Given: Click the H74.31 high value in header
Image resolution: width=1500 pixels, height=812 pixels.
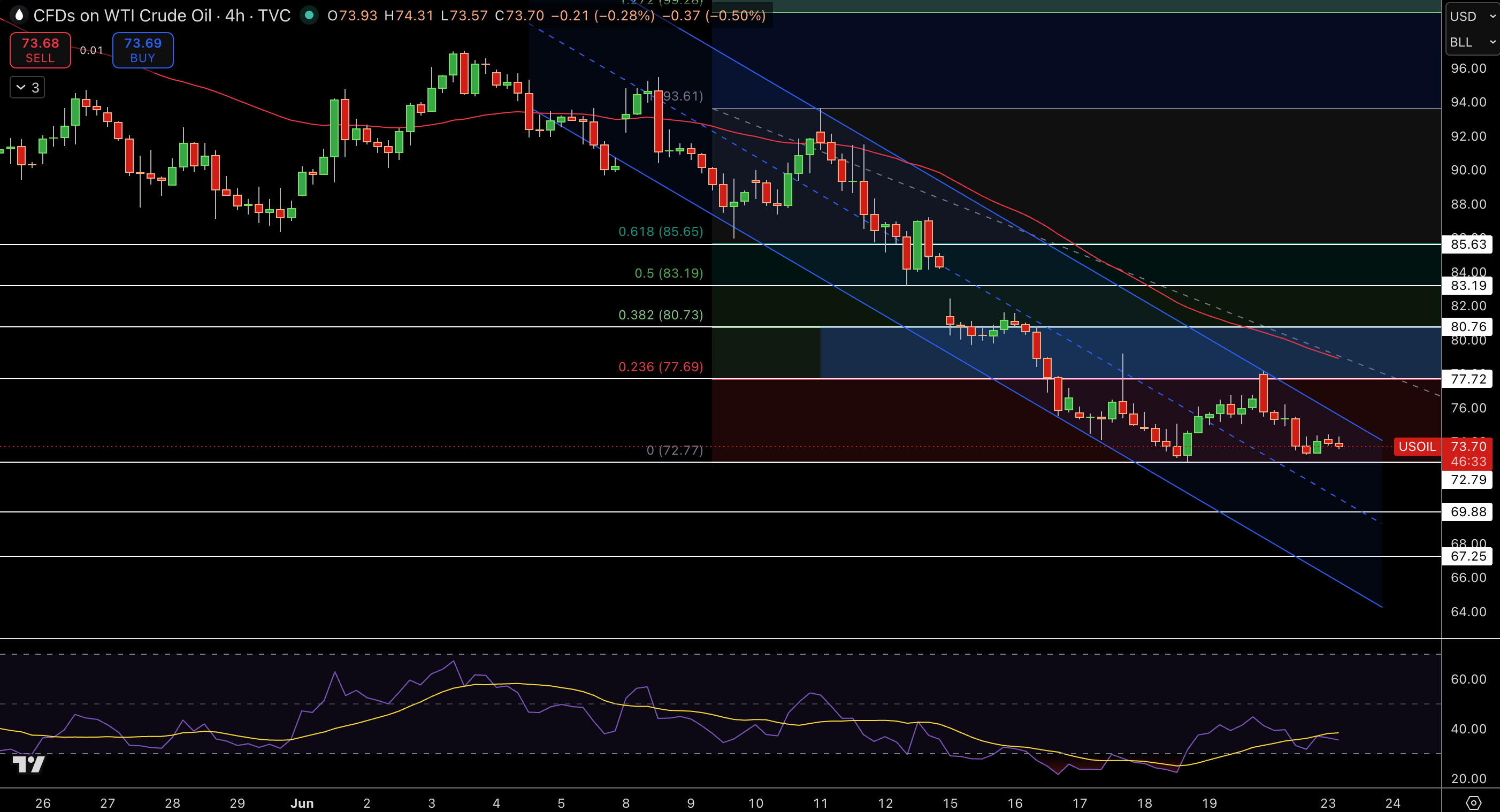Looking at the screenshot, I should click(409, 16).
